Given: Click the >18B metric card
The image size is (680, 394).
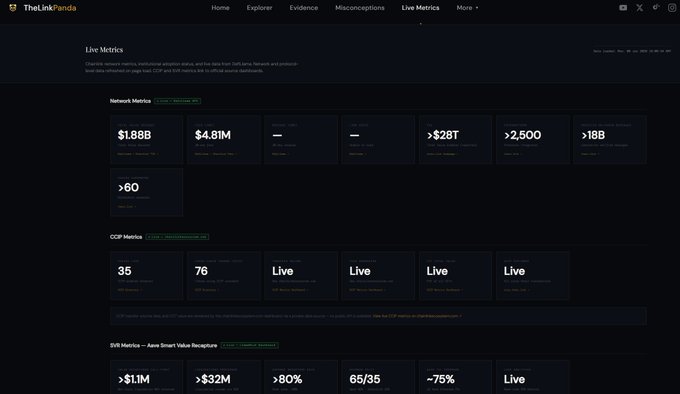Looking at the screenshot, I should coord(610,139).
